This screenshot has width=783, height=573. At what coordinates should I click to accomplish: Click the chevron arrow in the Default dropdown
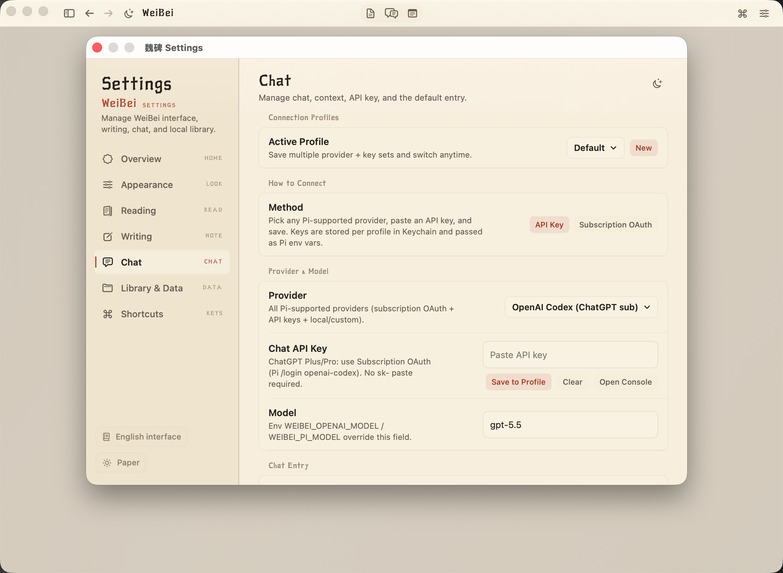click(x=614, y=148)
